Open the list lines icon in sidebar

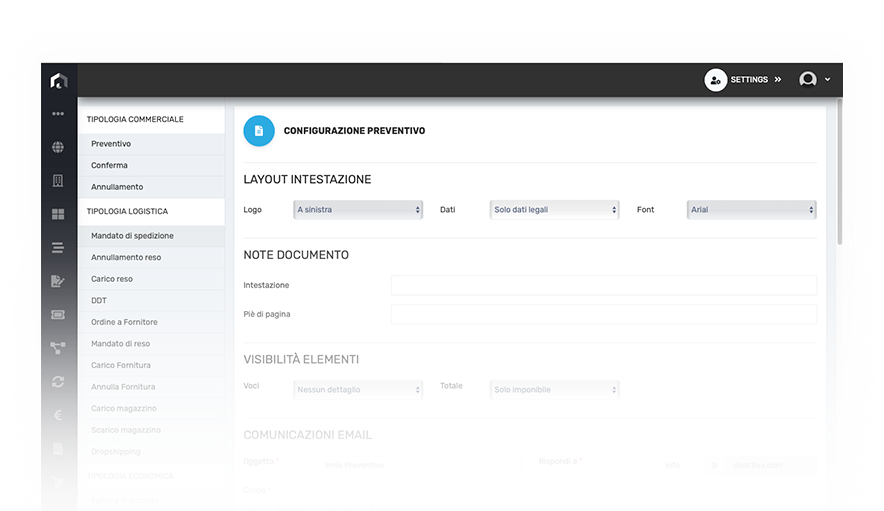tap(58, 248)
